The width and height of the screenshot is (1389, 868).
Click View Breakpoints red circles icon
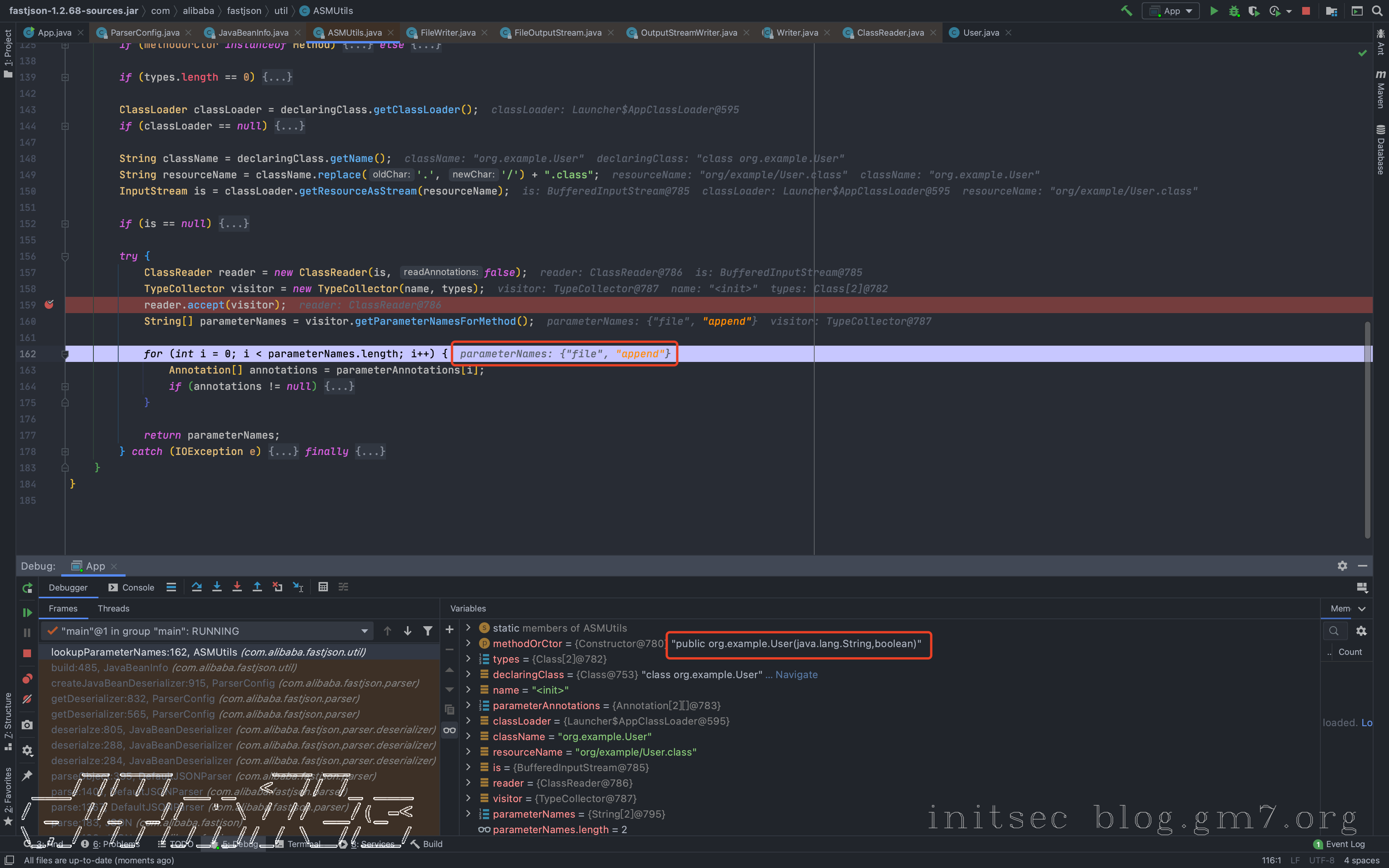click(27, 679)
